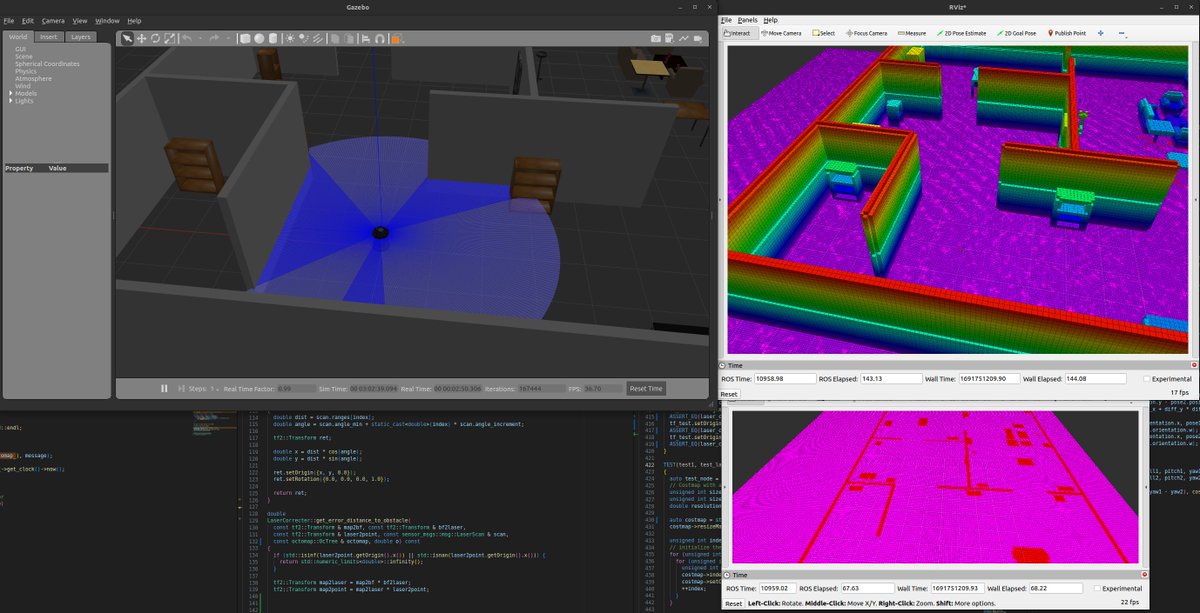Click the log data icon in Gazebo

pyautogui.click(x=670, y=38)
